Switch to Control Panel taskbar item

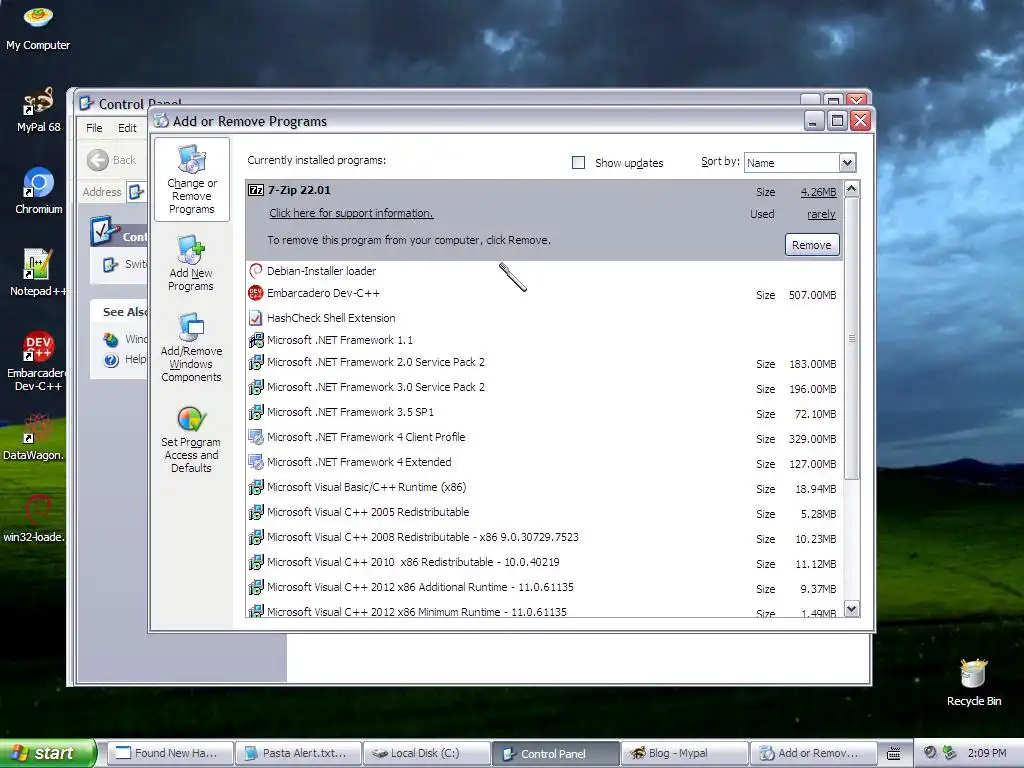point(555,753)
